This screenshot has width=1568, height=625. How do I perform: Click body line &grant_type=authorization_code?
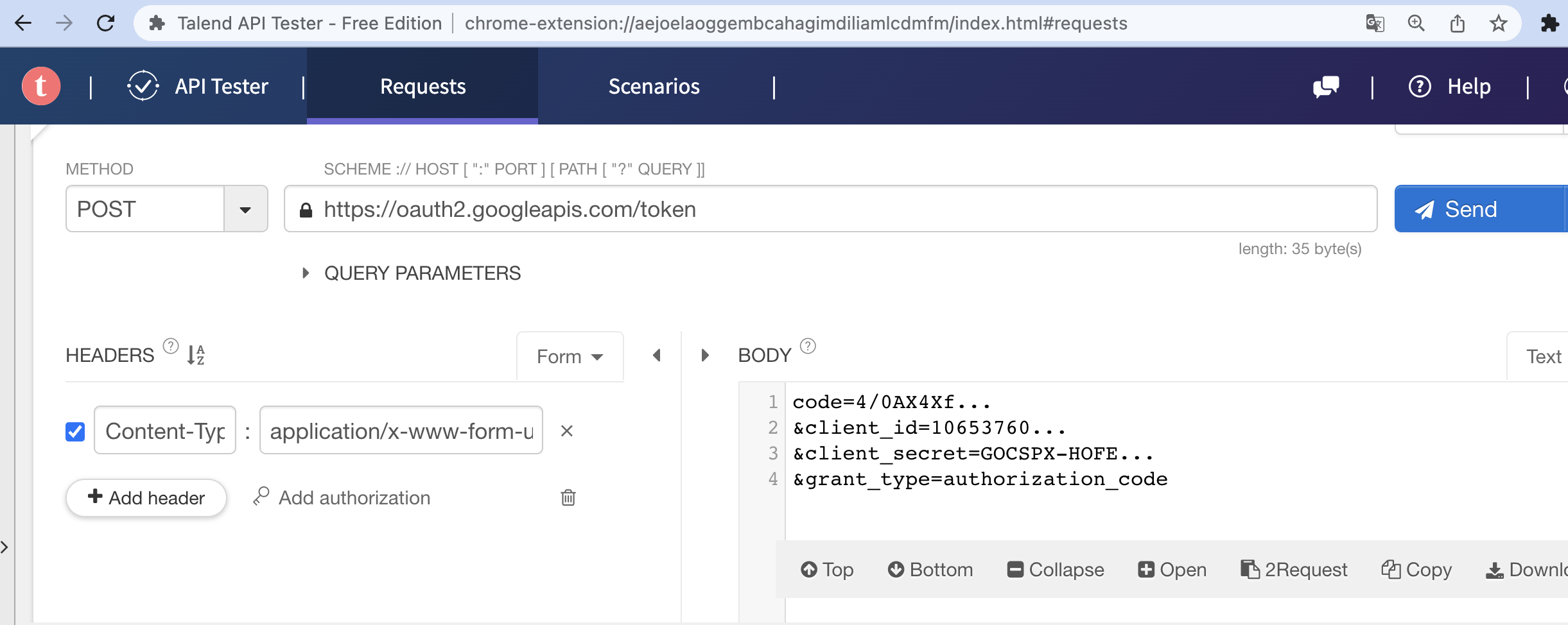(980, 479)
